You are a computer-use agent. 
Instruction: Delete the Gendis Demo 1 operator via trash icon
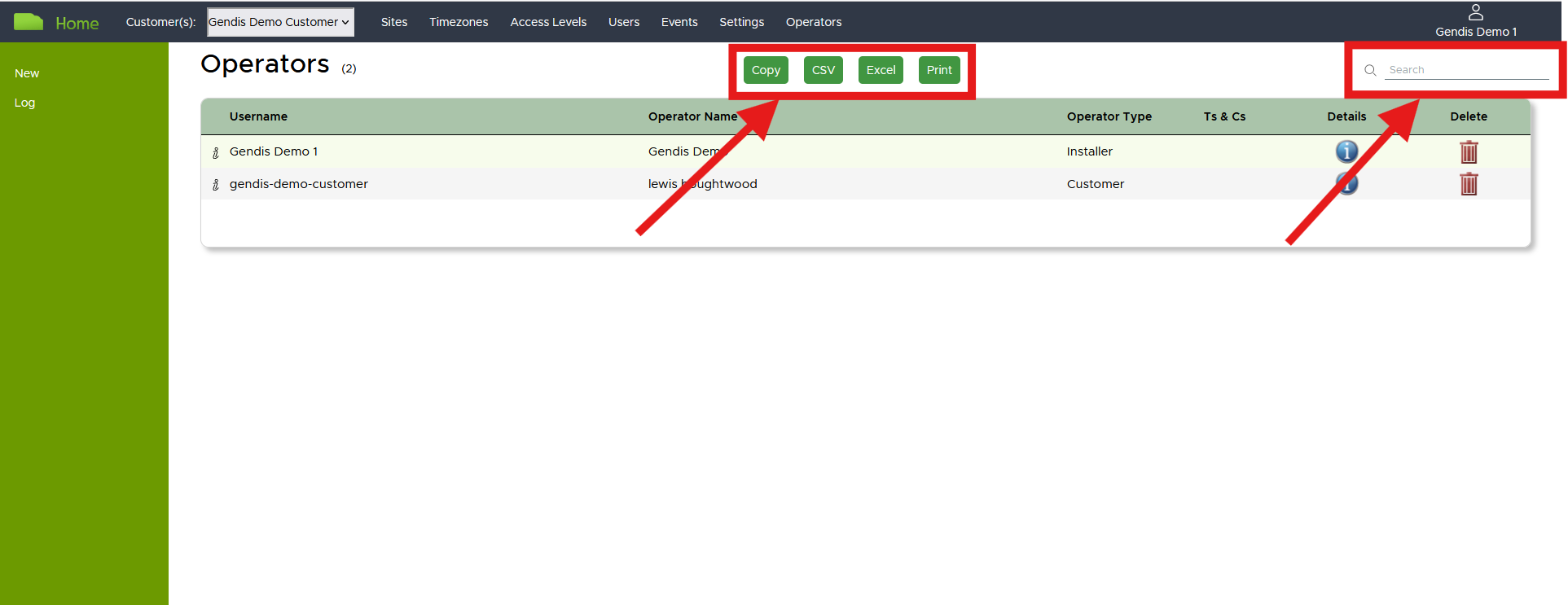point(1469,152)
